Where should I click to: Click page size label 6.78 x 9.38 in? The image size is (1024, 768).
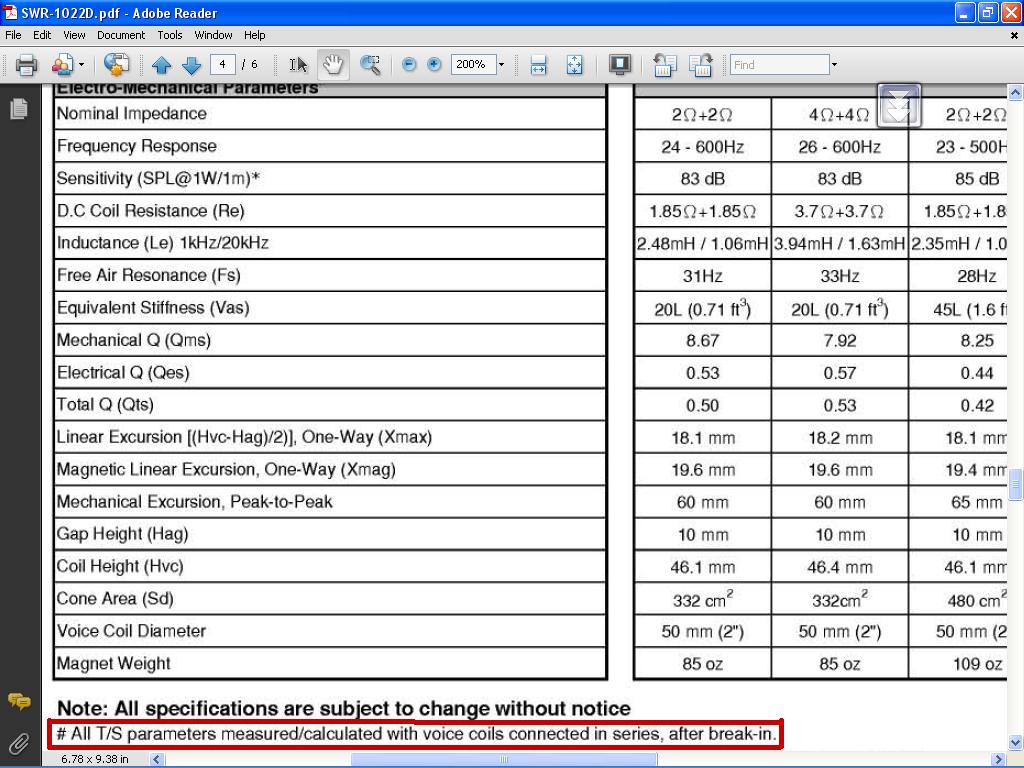[x=95, y=759]
